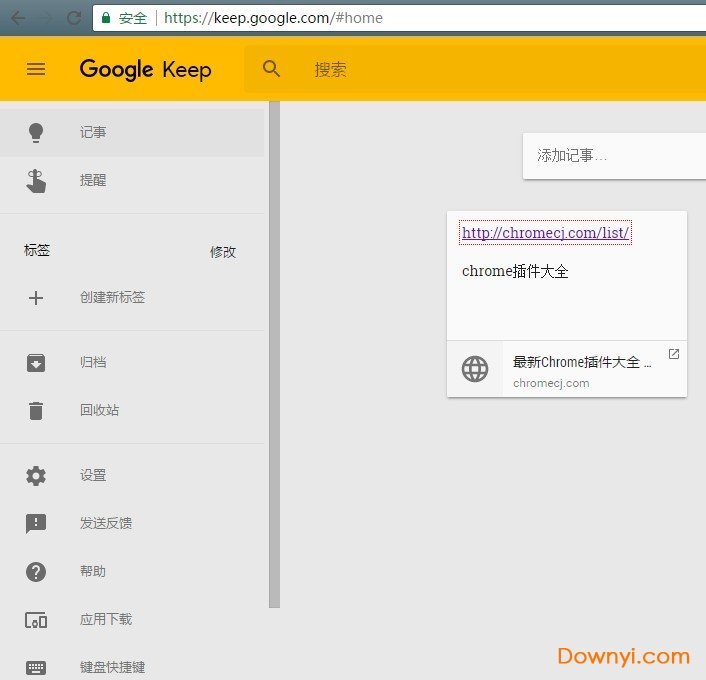Select the Notes lightbulb icon
Viewport: 706px width, 680px height.
36,132
